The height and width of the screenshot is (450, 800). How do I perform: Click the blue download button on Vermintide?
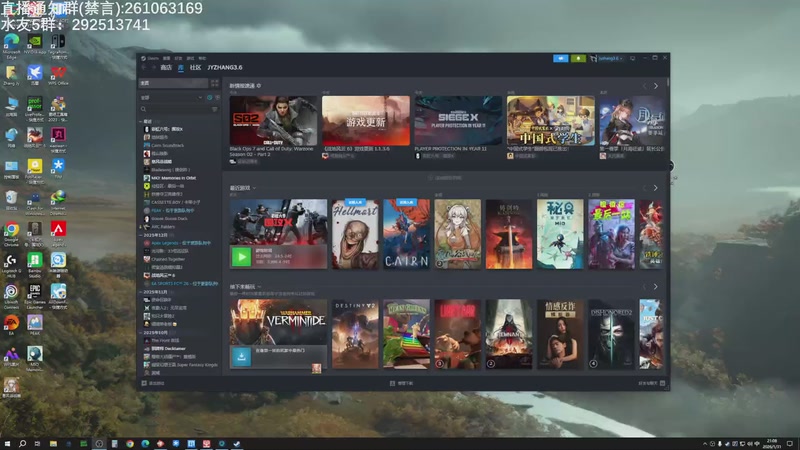coord(241,357)
